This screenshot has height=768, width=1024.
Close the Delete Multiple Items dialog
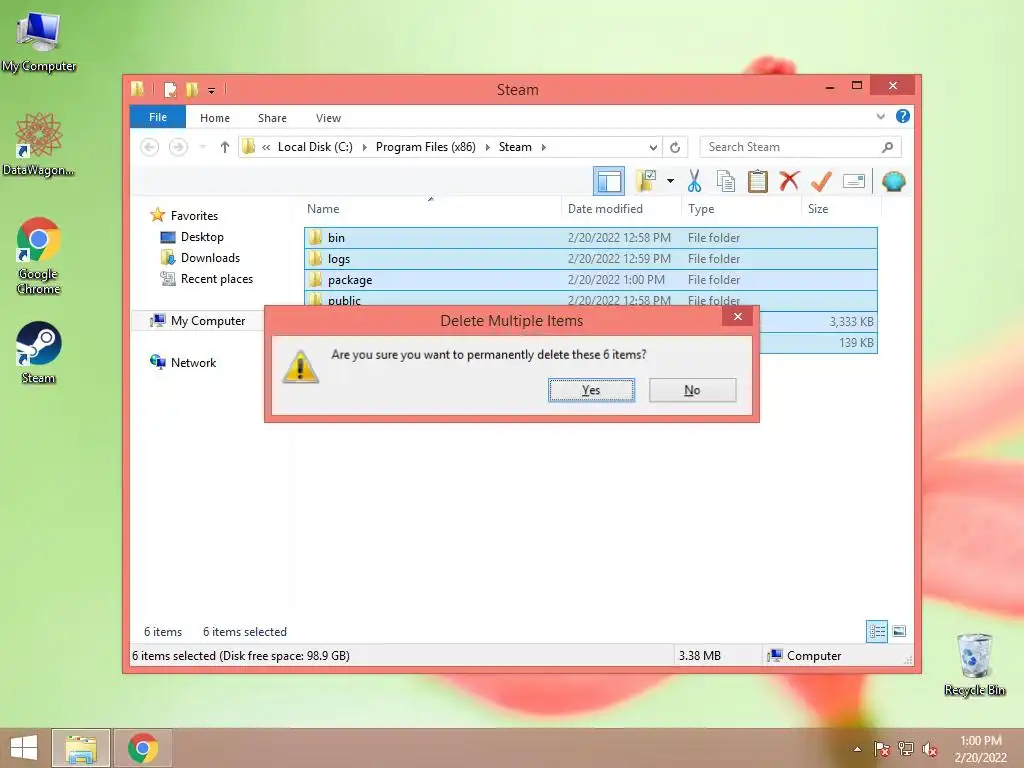tap(737, 317)
